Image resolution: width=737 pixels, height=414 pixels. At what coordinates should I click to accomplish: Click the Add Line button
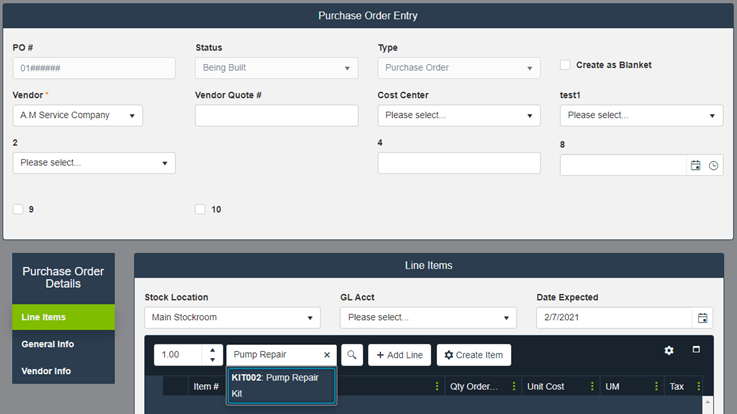pos(399,355)
